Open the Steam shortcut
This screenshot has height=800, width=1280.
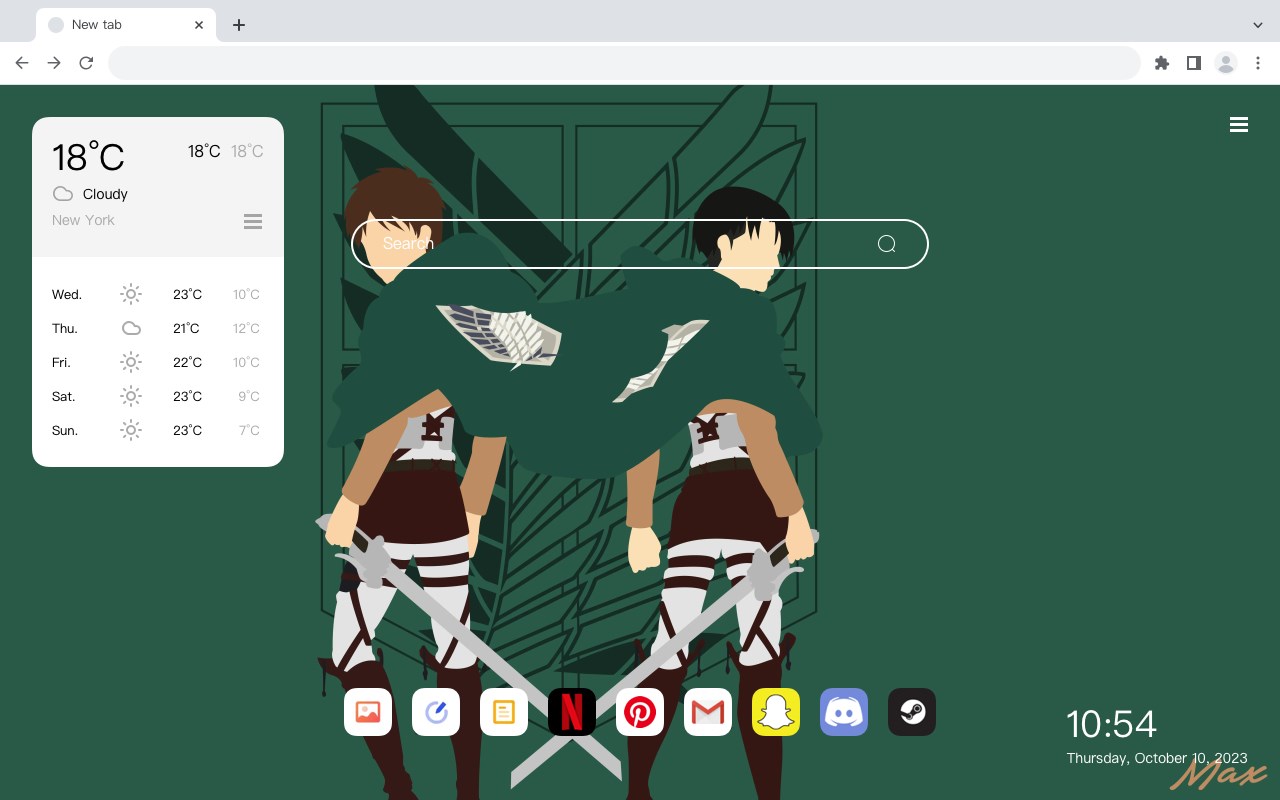[x=912, y=712]
